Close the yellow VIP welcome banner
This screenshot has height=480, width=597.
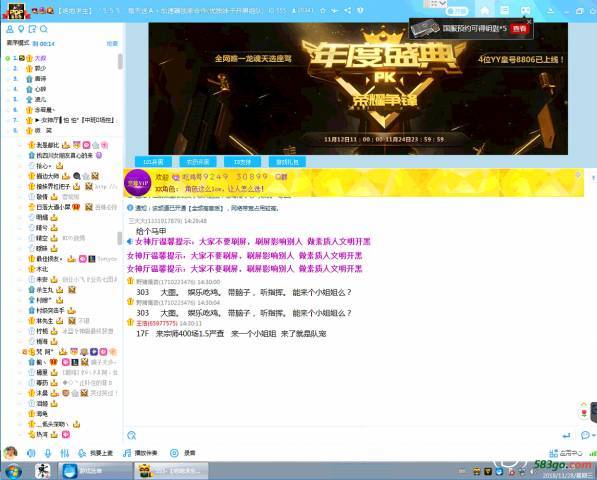point(578,175)
